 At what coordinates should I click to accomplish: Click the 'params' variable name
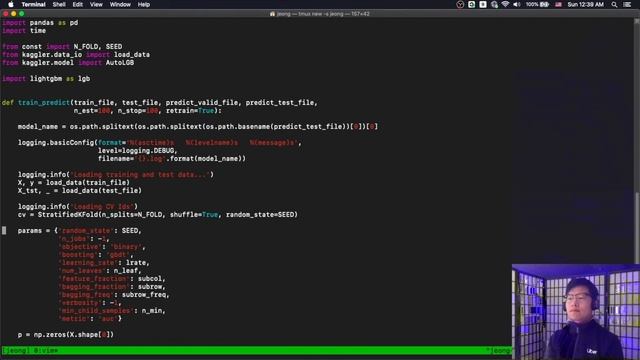point(30,231)
